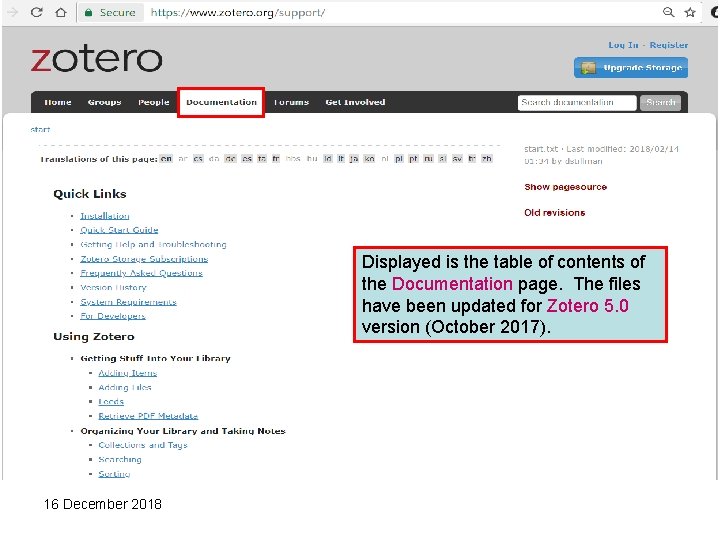The width and height of the screenshot is (720, 540).
Task: Open Collections and Tags link
Action: point(143,445)
